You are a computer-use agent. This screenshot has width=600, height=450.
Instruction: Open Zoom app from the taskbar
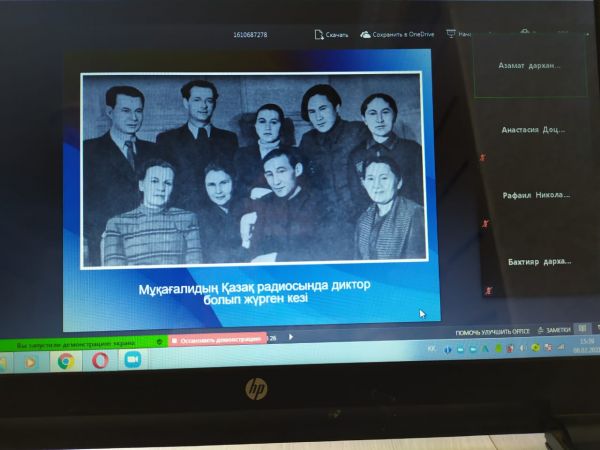131,360
